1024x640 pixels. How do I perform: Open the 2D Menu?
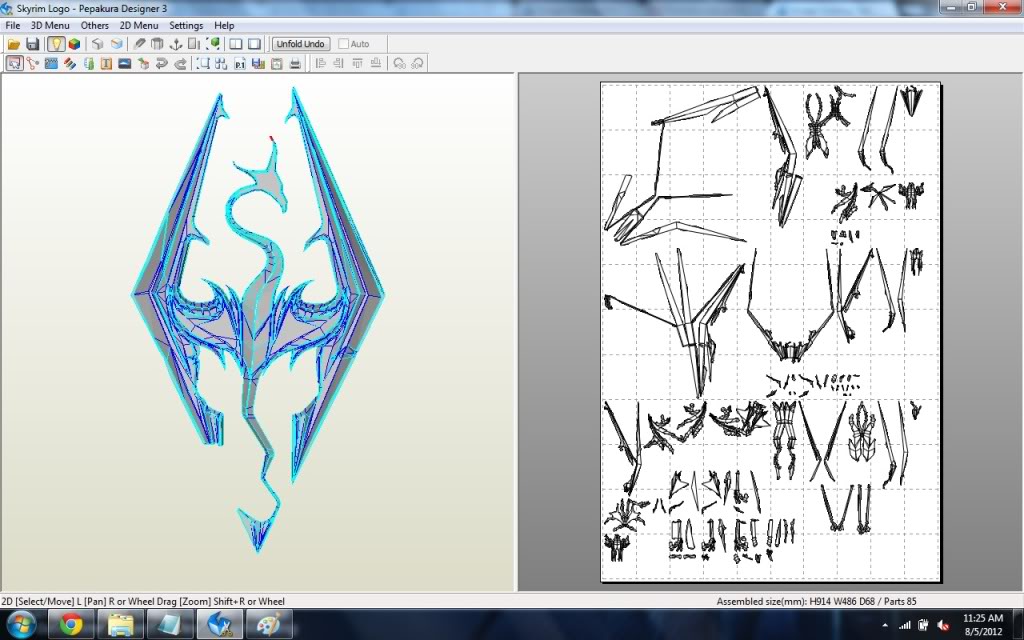(138, 25)
